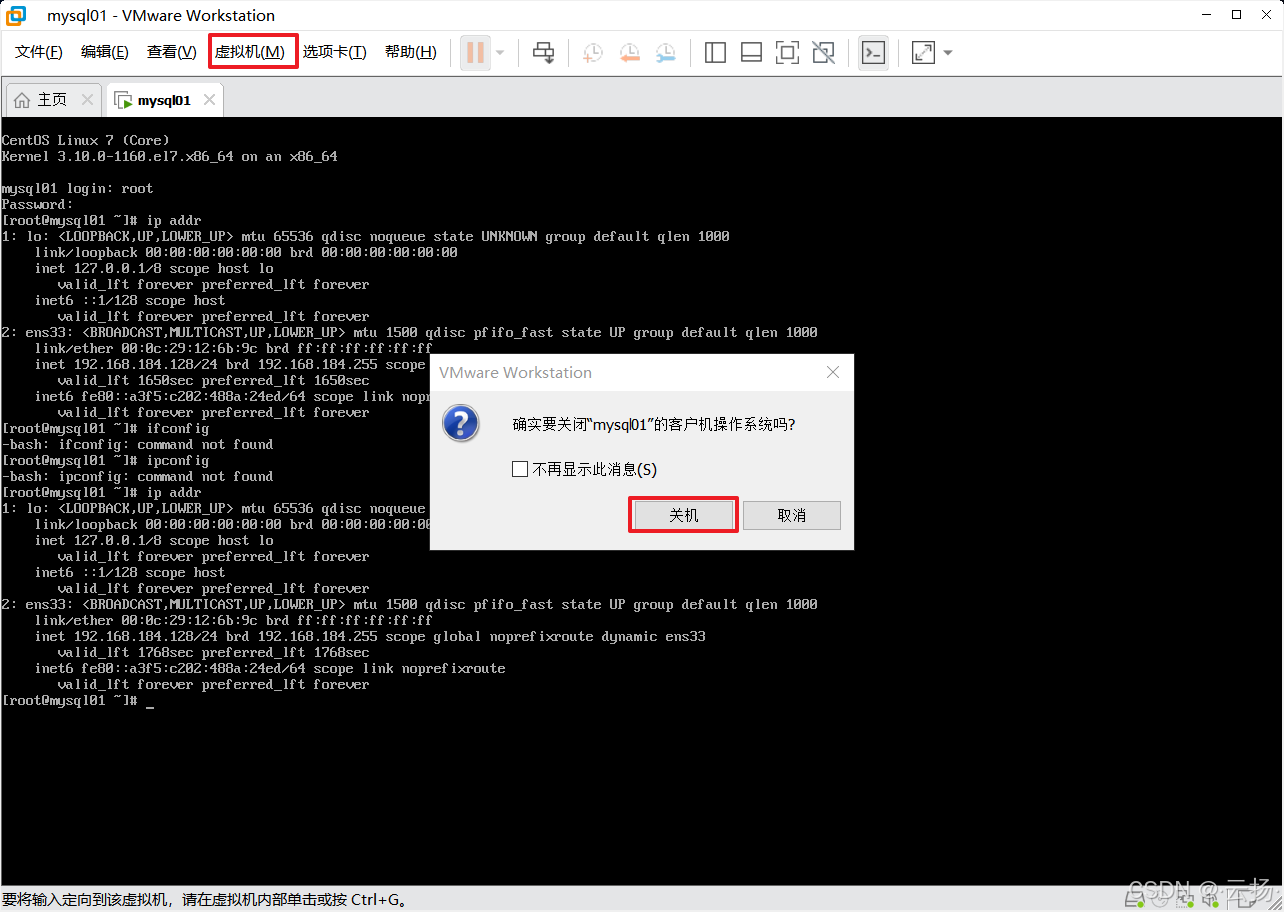This screenshot has width=1284, height=912.
Task: Expand the power options dropdown arrow
Action: click(x=500, y=52)
